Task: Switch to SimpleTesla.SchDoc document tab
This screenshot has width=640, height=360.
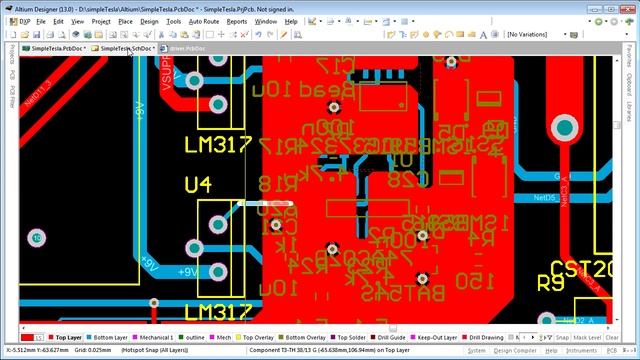Action: (123, 49)
